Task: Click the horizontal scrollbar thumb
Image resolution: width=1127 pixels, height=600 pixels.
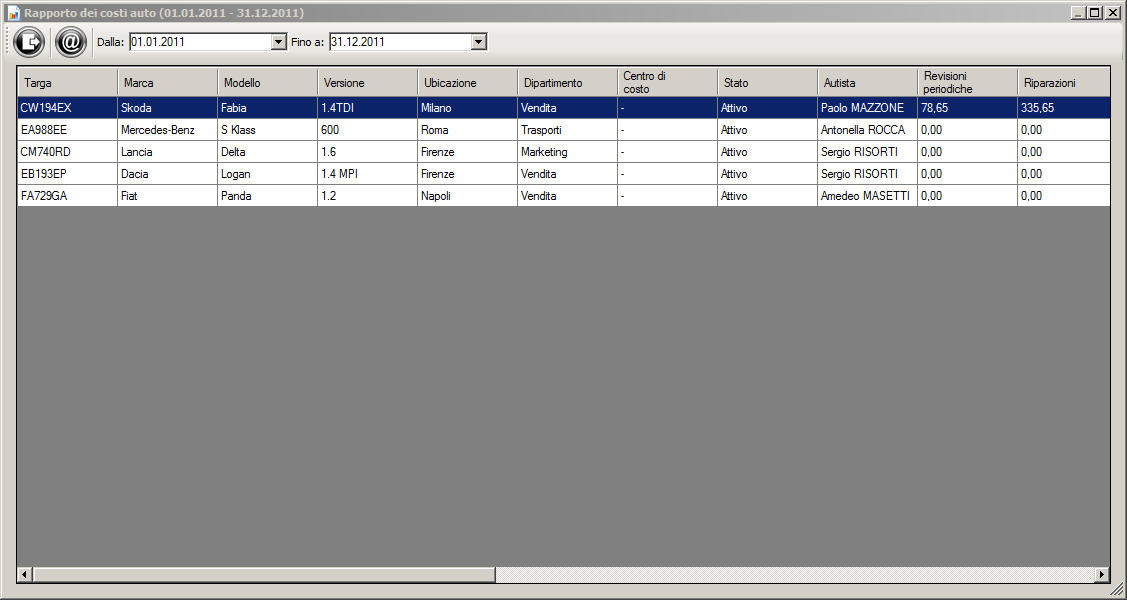Action: click(x=264, y=574)
